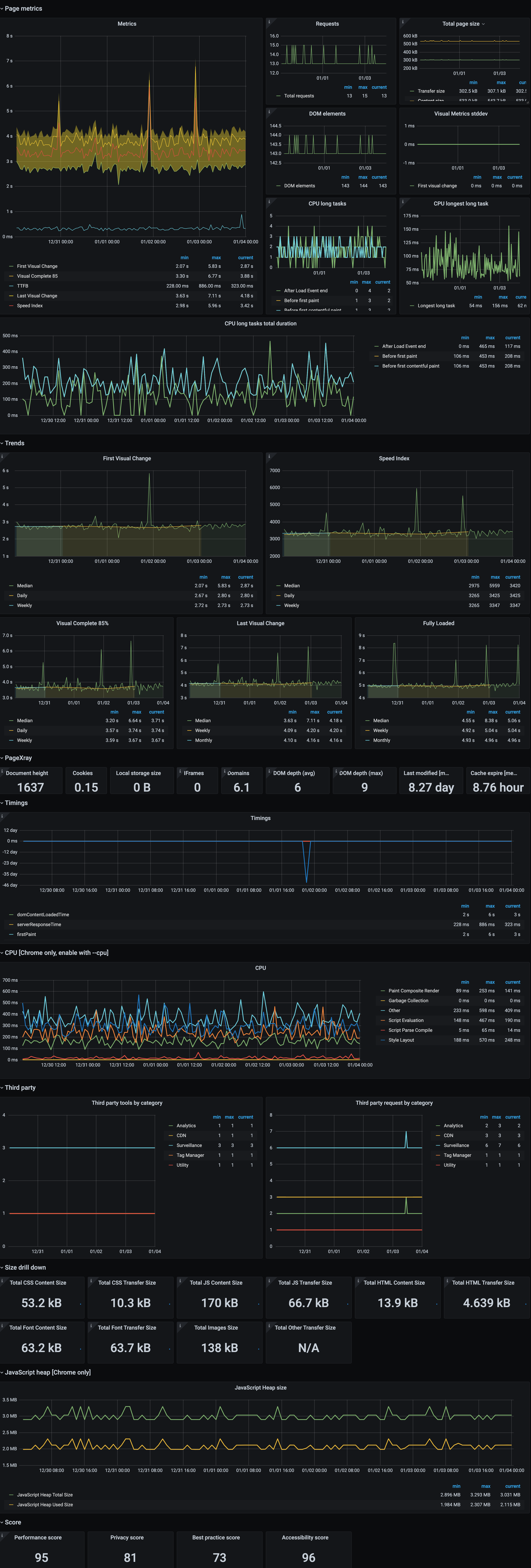This screenshot has height=1568, width=531.
Task: Open Fully Loaded panel title menu
Action: (x=439, y=623)
